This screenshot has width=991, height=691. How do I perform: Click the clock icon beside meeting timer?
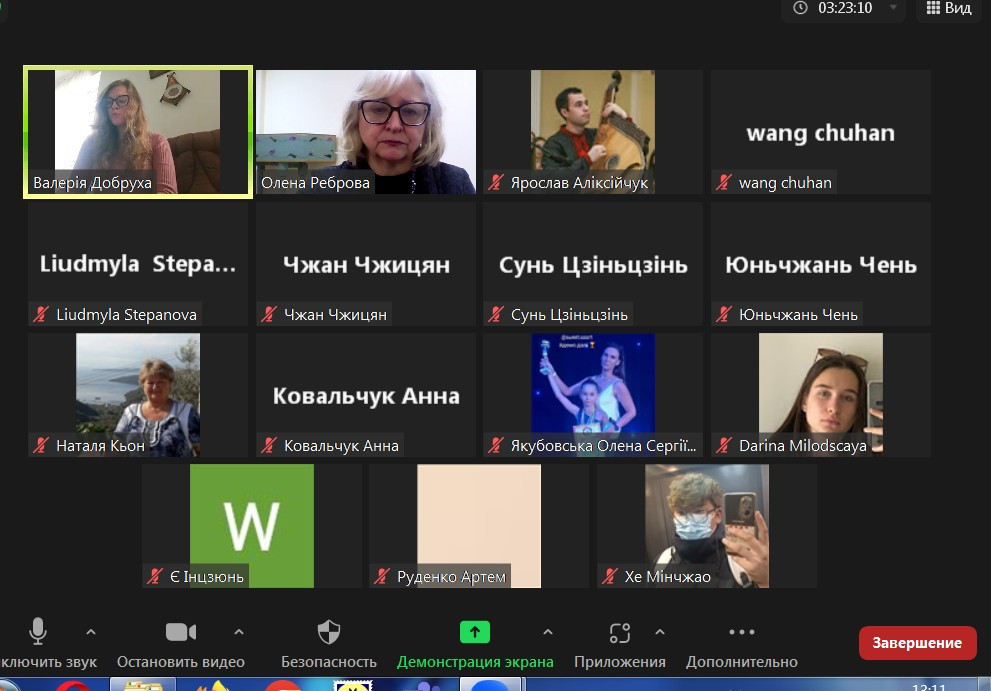[801, 8]
